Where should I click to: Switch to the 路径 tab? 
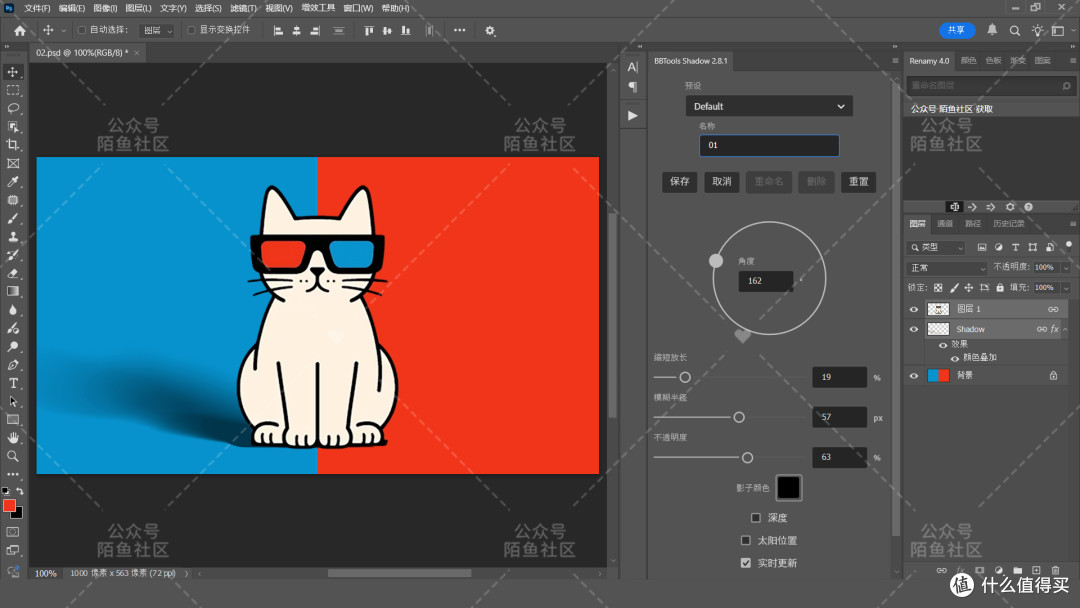[x=973, y=224]
